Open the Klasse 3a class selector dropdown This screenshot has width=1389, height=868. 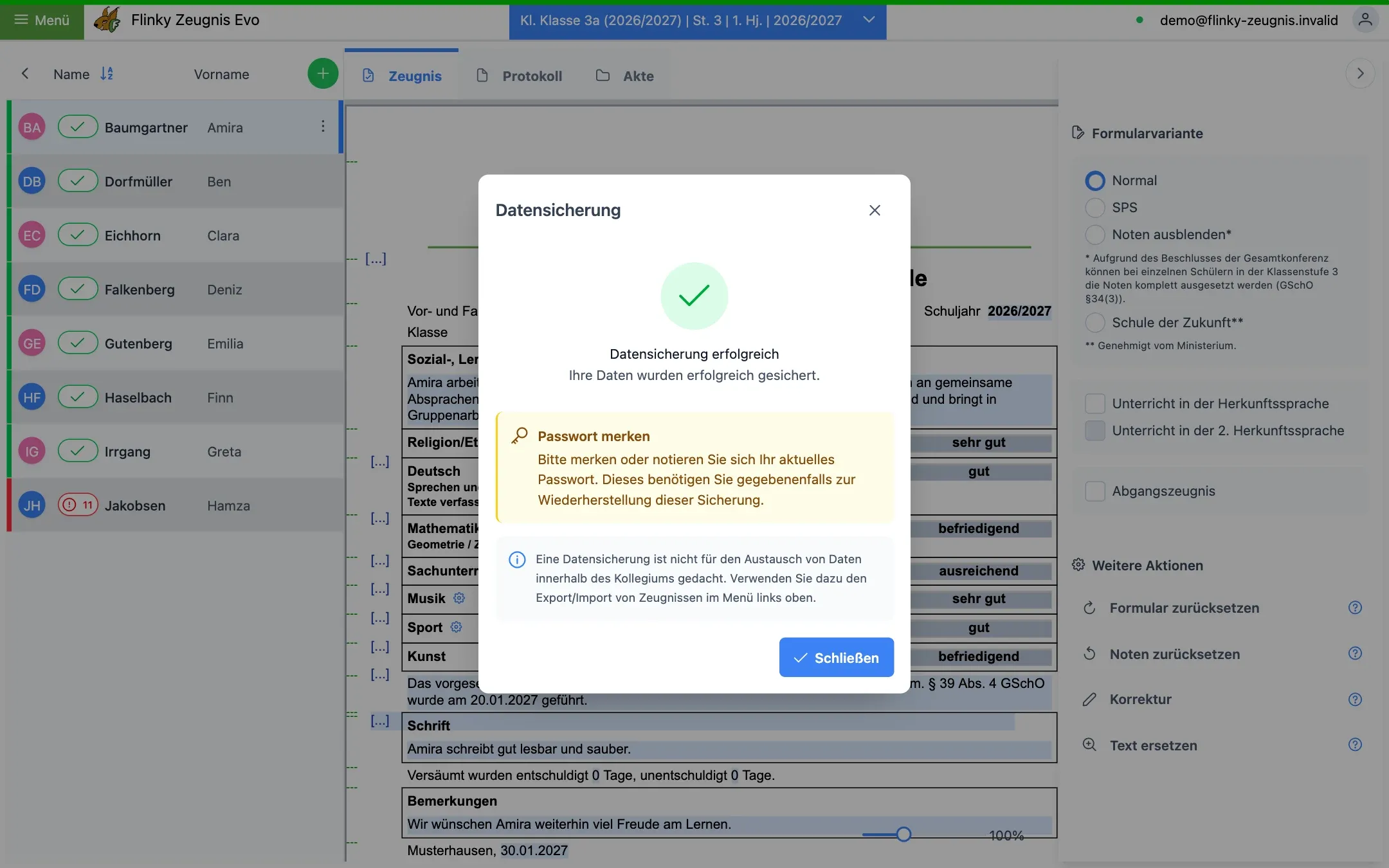click(698, 21)
